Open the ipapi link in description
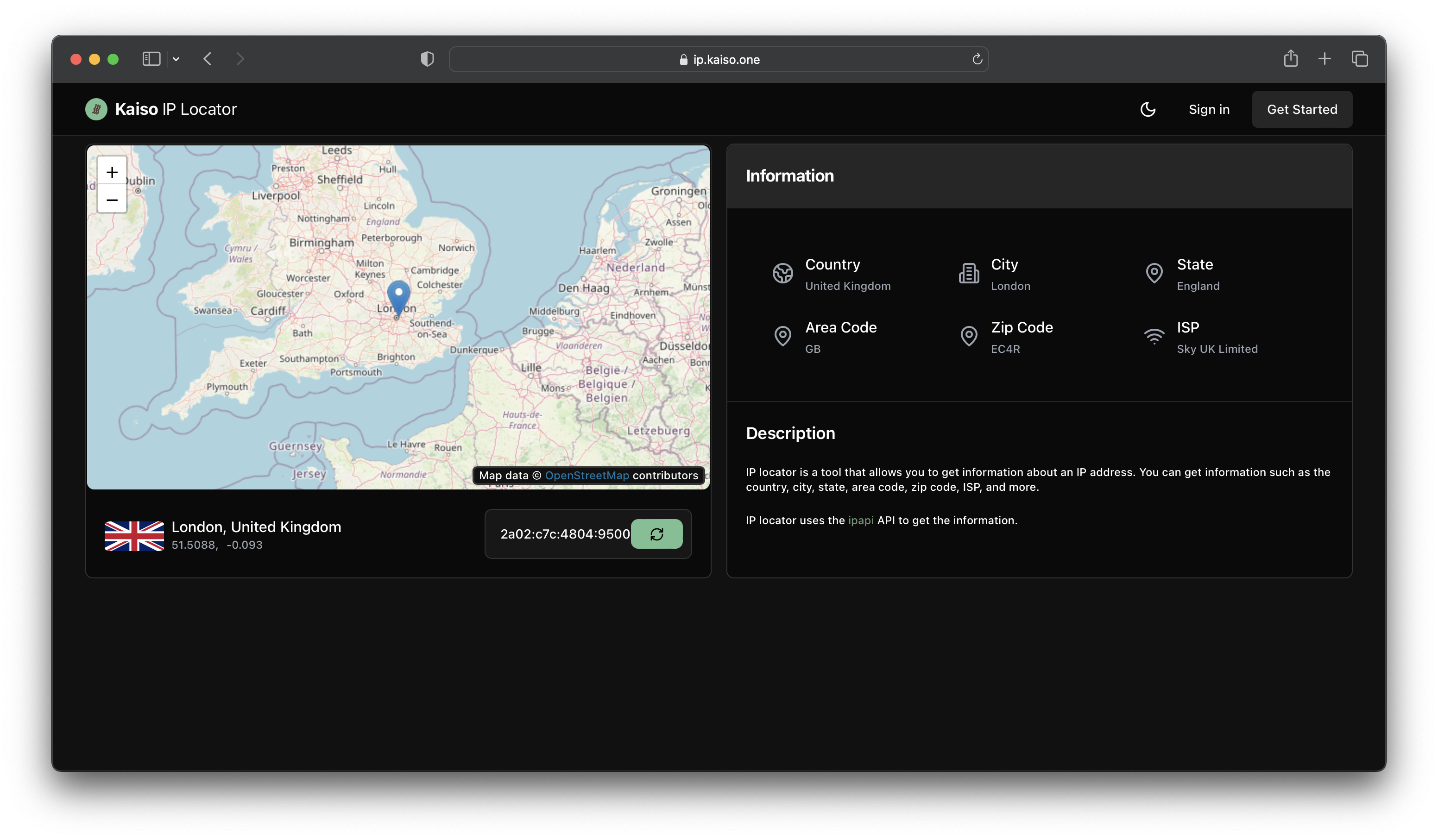Viewport: 1438px width, 840px height. 860,520
